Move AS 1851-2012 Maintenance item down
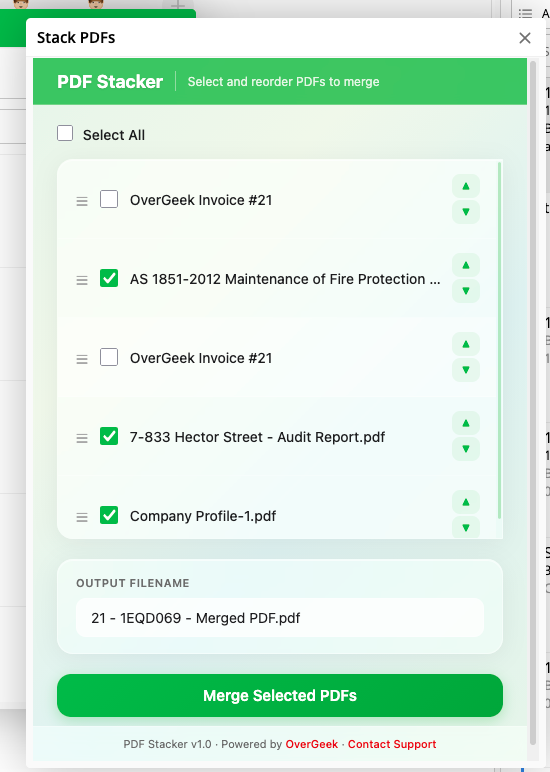550x772 pixels. (466, 291)
